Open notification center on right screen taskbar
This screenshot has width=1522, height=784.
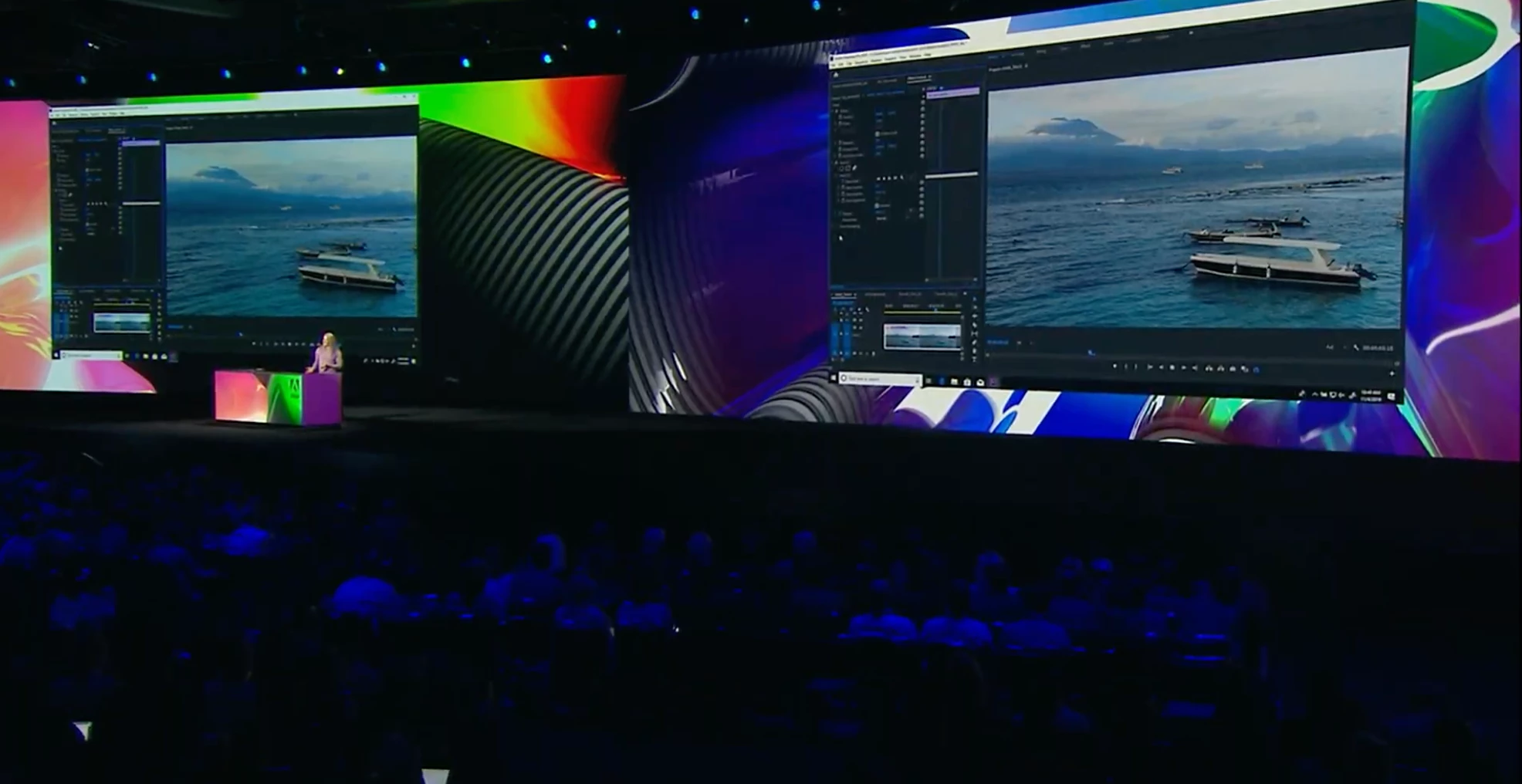[x=1391, y=396]
